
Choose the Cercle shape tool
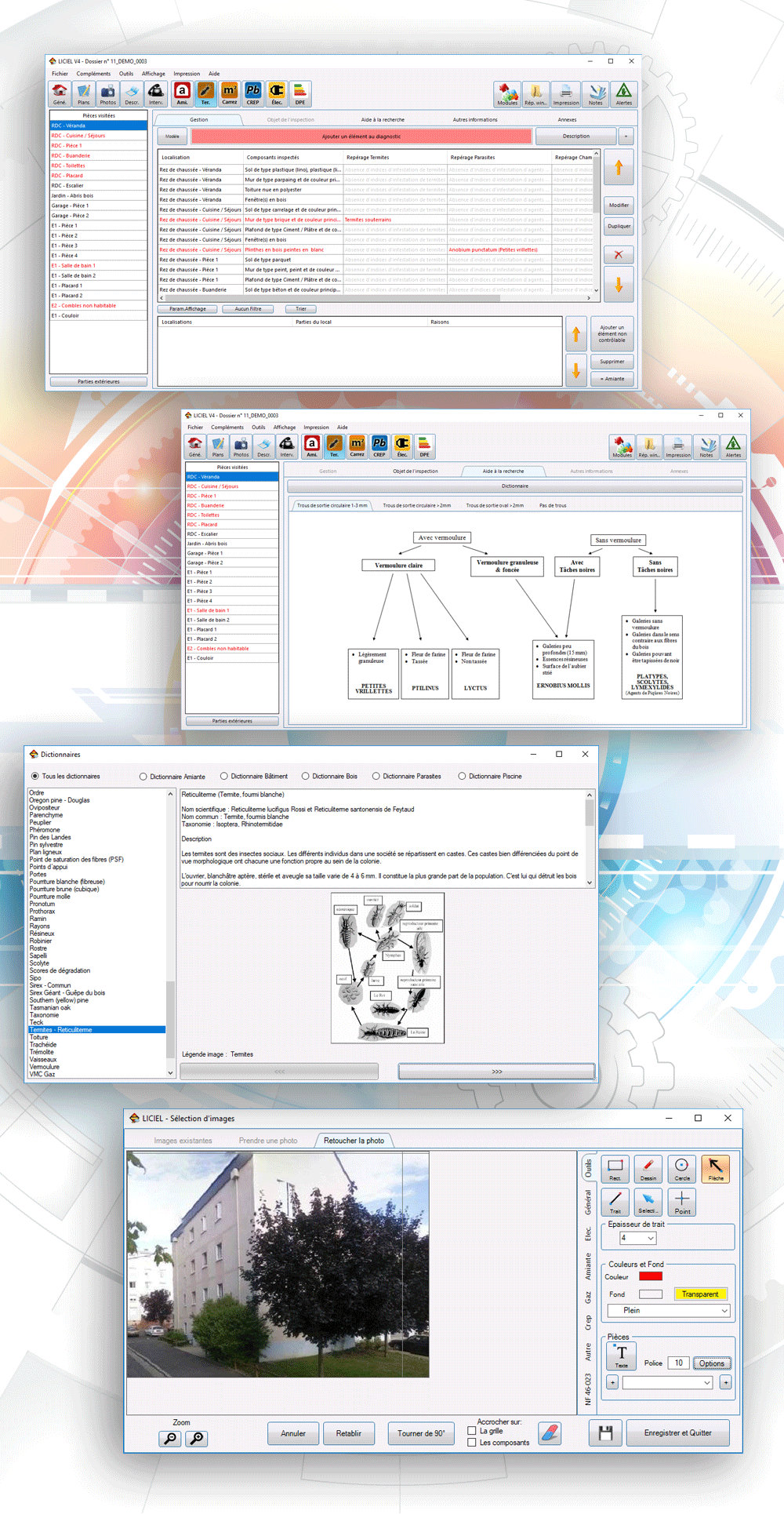click(x=682, y=1168)
